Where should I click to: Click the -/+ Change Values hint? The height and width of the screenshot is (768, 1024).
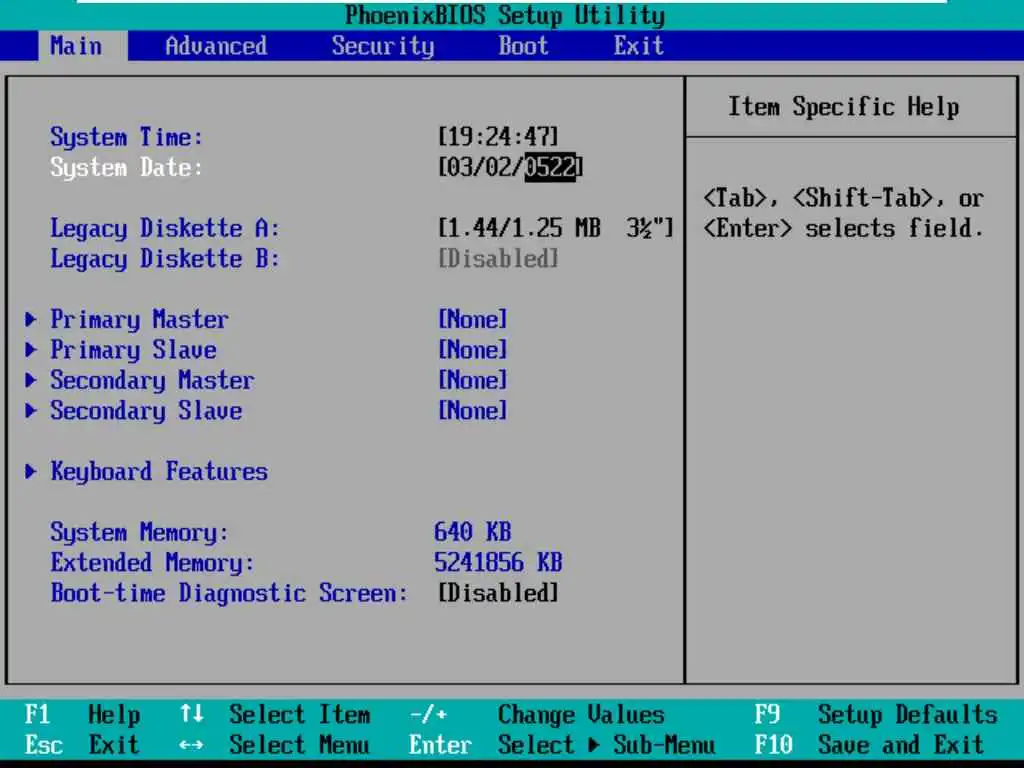537,714
